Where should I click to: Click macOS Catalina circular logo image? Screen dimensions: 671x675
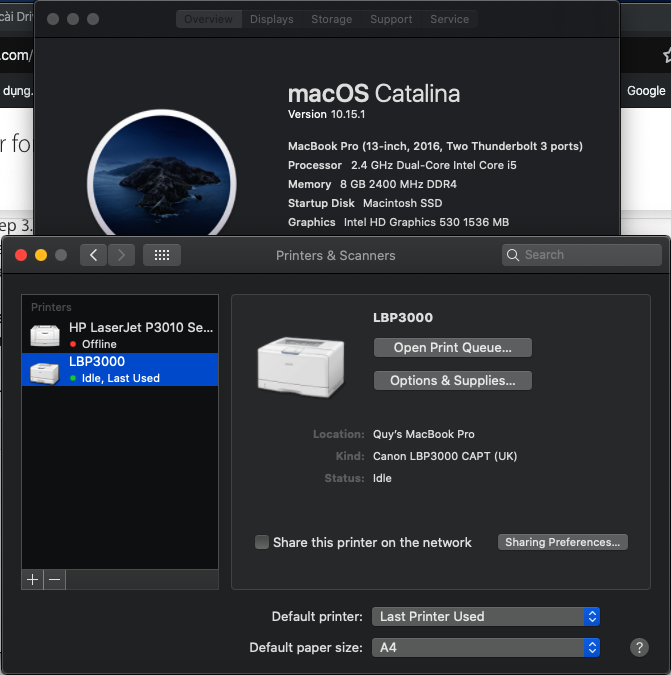(x=162, y=172)
